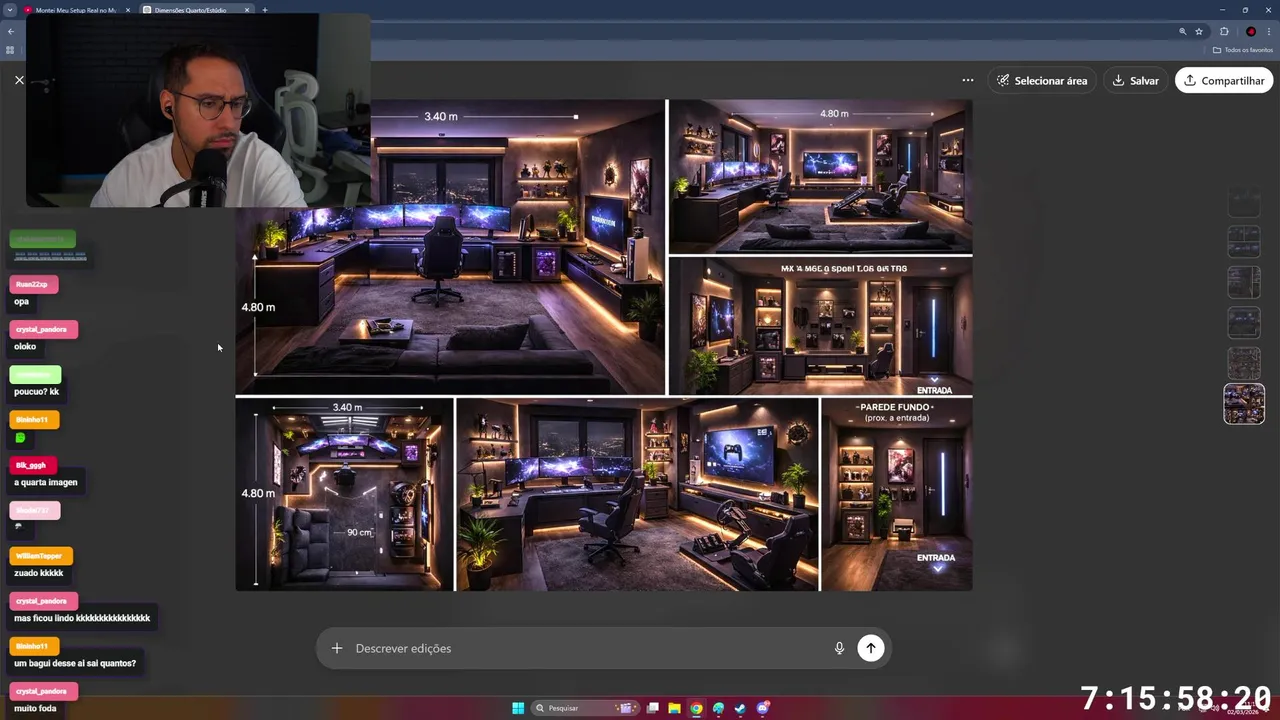1280x720 pixels.
Task: Open the Todos os favoritos folder
Action: click(1243, 50)
